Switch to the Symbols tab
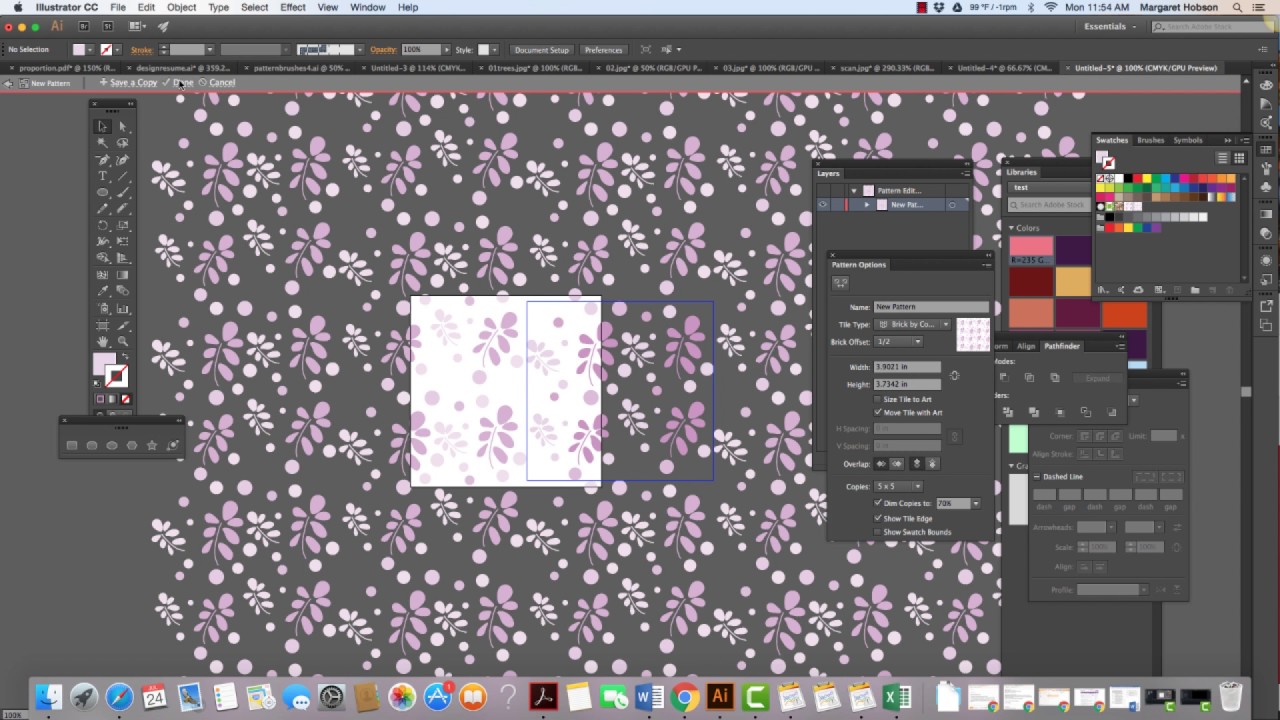The image size is (1280, 720). tap(1188, 140)
